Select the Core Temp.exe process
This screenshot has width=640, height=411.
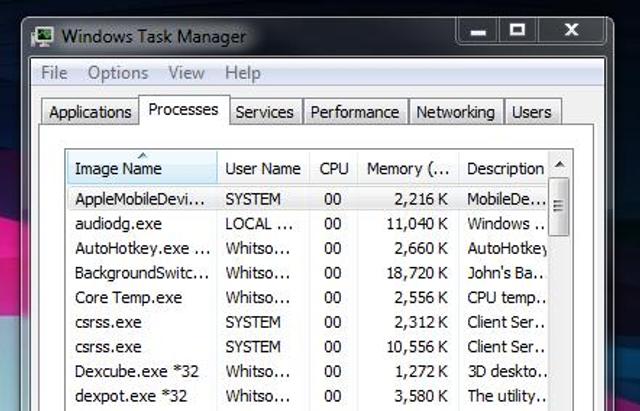309,298
